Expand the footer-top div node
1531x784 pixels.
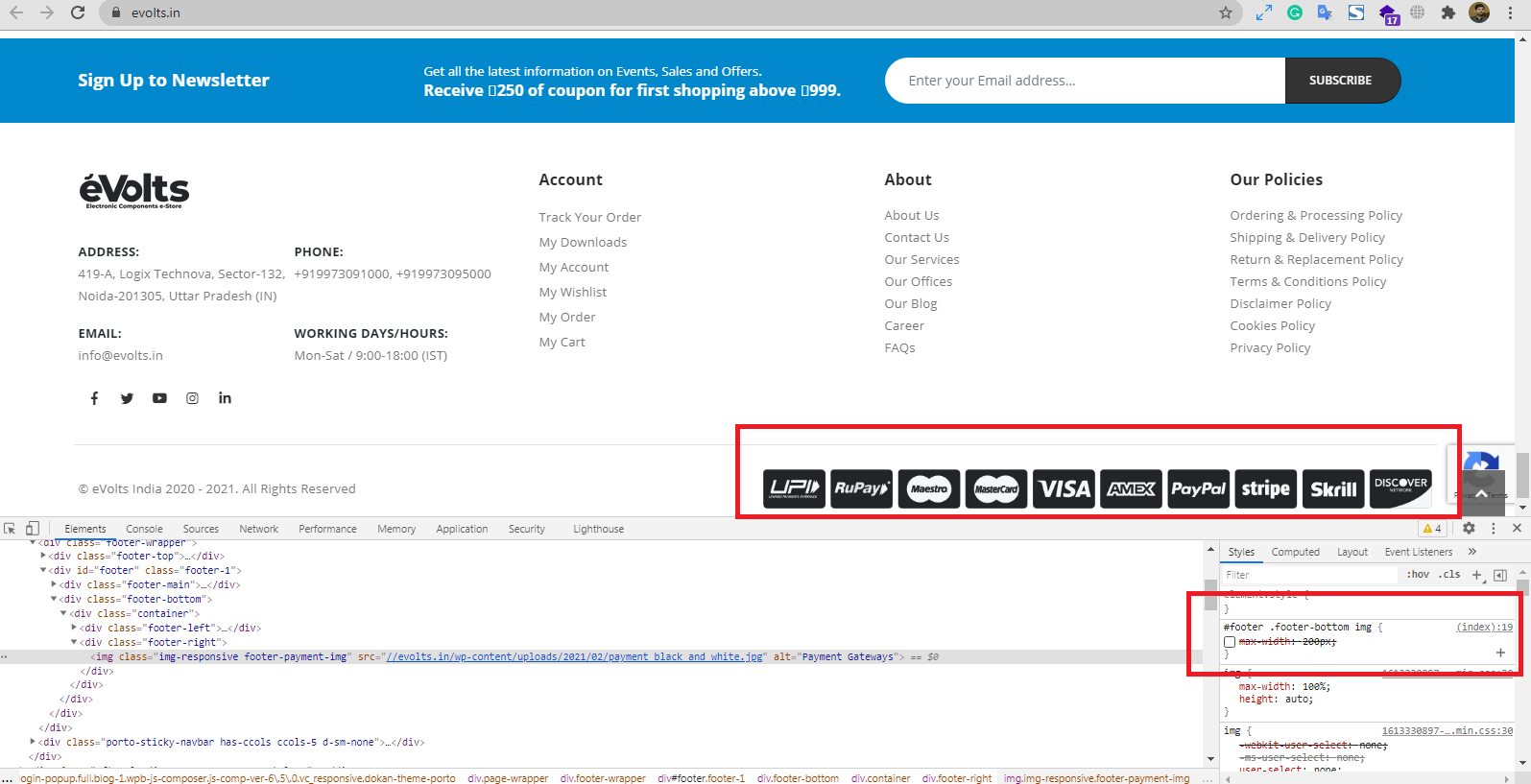[43, 556]
